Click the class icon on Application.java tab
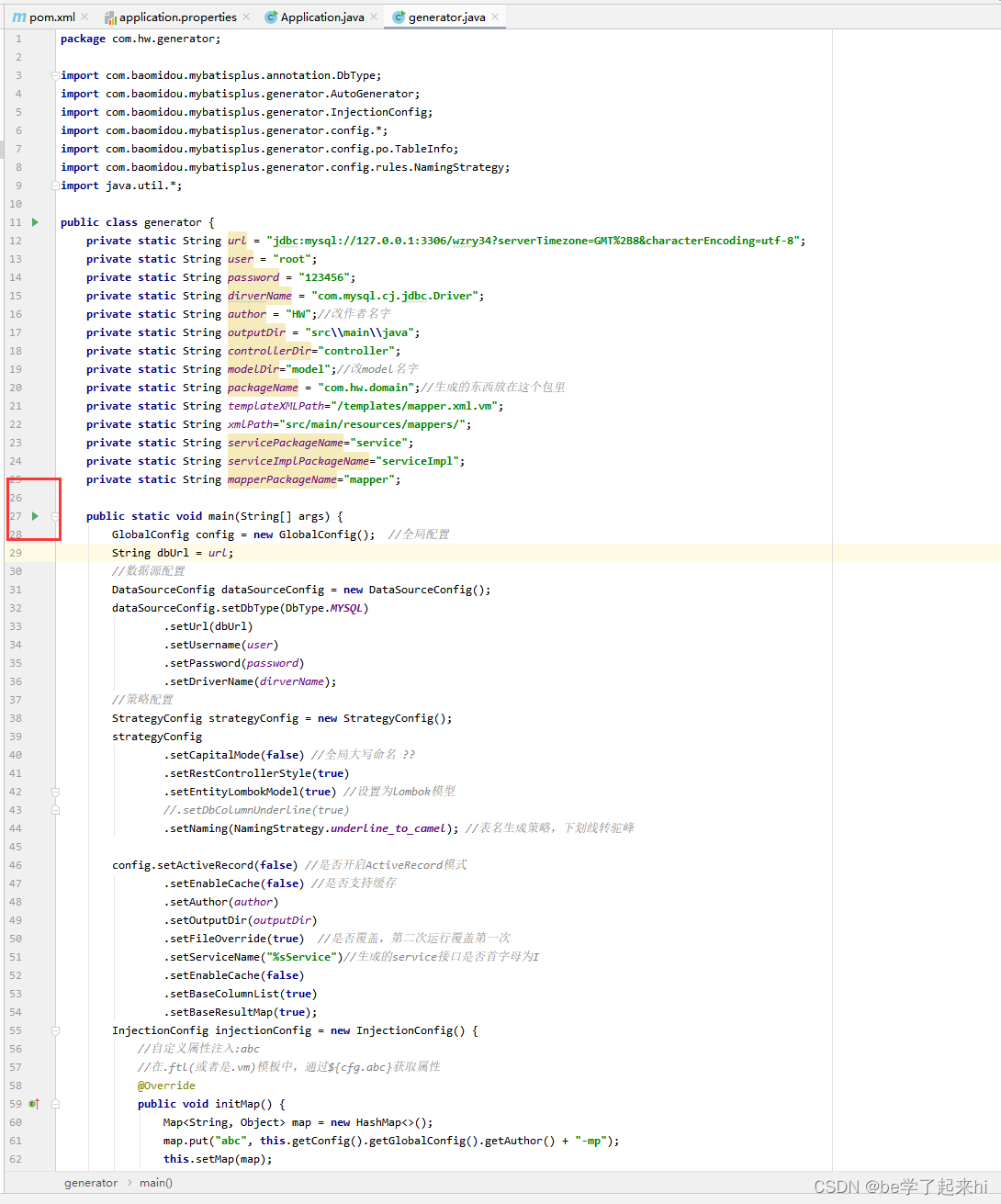This screenshot has height=1204, width=1001. tap(271, 17)
